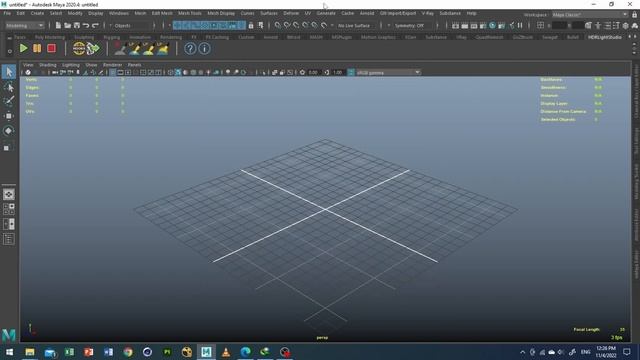The image size is (640, 360).
Task: Click the Redo arrow icon
Action: tap(95, 25)
